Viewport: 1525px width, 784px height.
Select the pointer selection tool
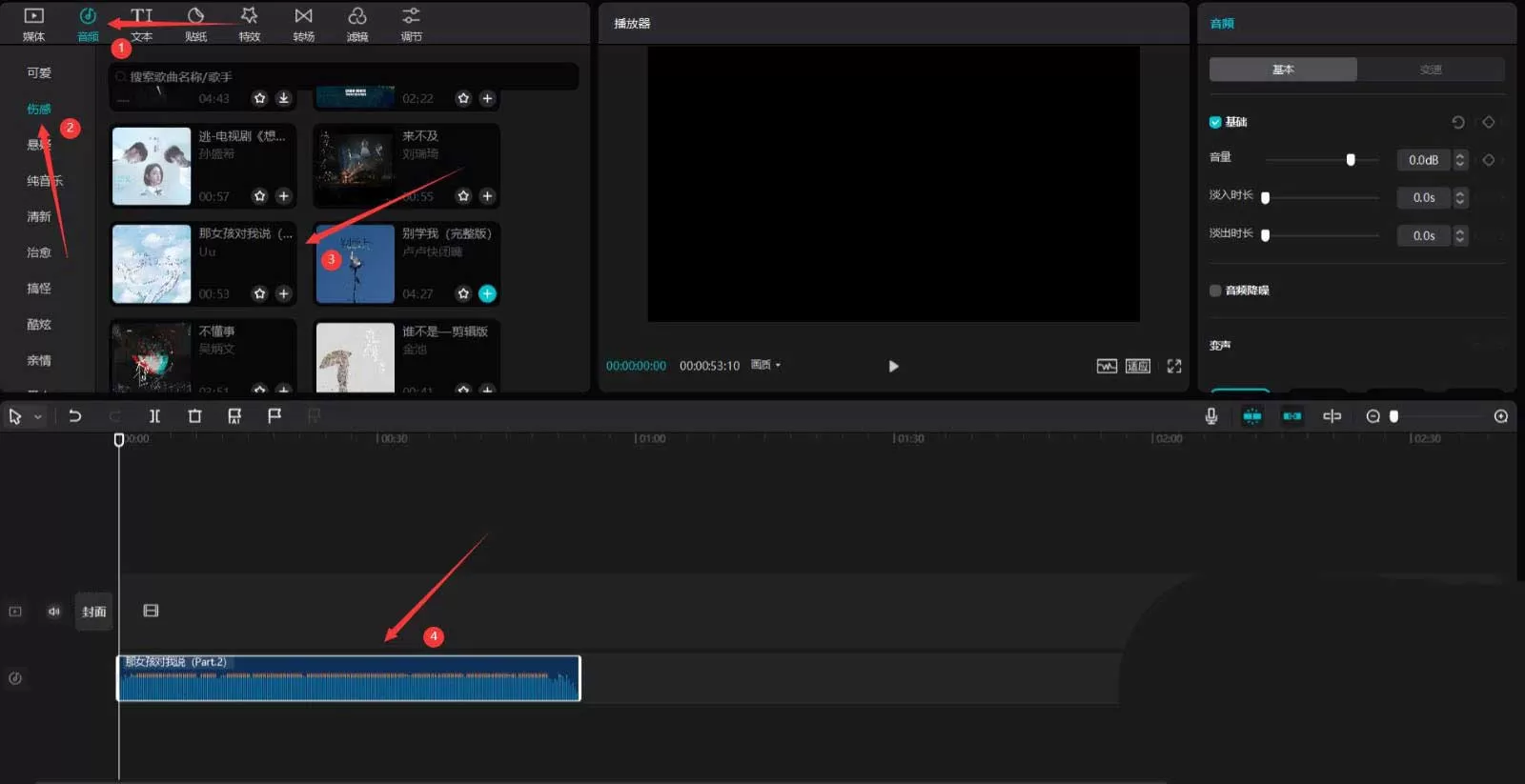tap(15, 416)
